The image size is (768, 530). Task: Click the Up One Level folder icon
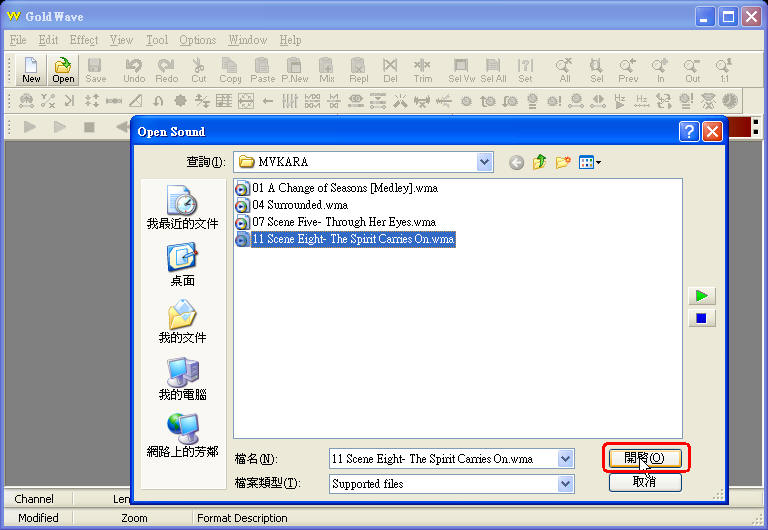coord(540,162)
